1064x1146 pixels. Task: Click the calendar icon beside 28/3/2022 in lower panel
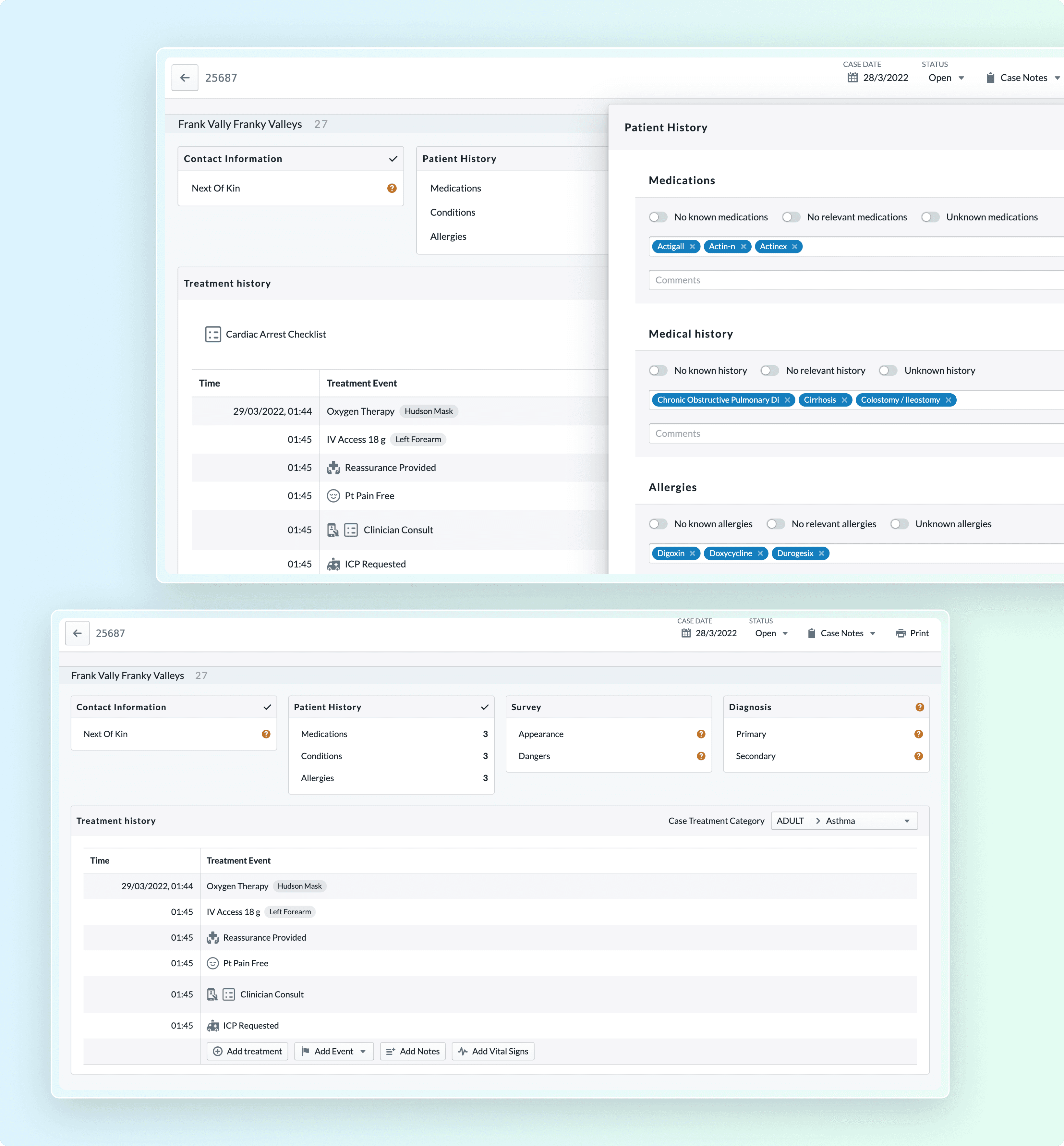coord(686,633)
